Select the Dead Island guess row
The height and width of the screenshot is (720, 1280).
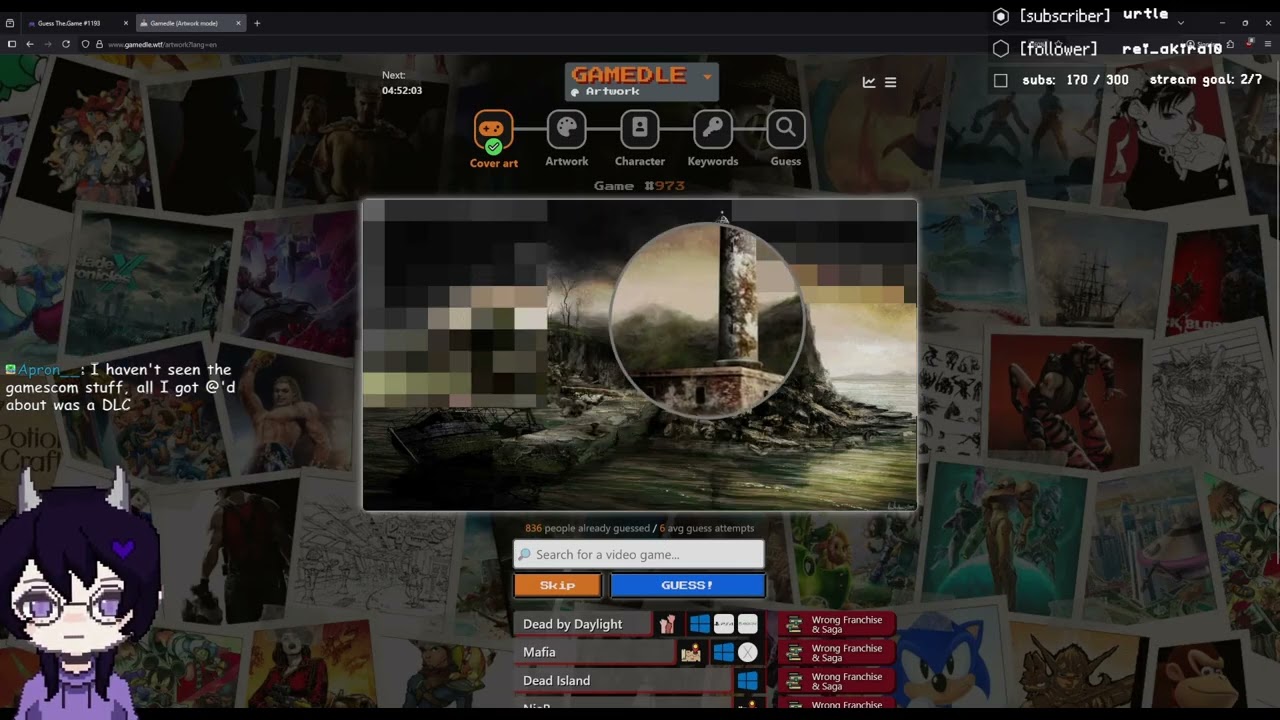pos(622,680)
